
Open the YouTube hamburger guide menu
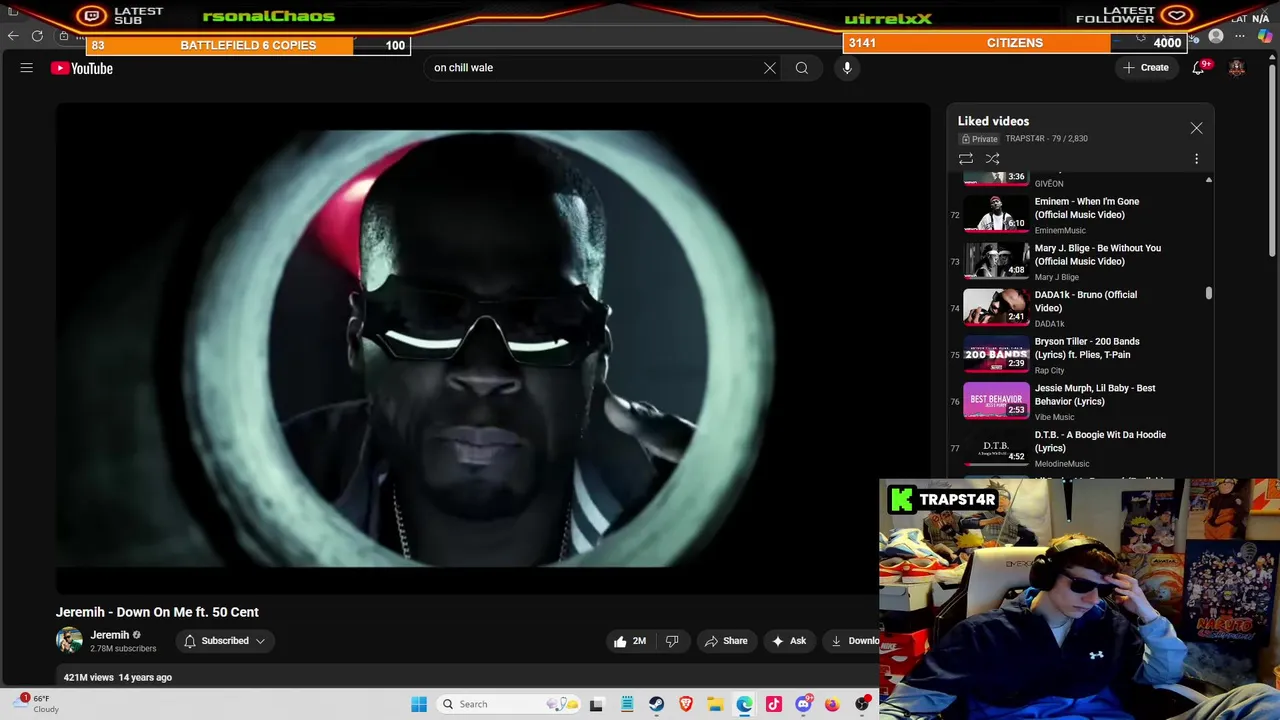pos(27,68)
